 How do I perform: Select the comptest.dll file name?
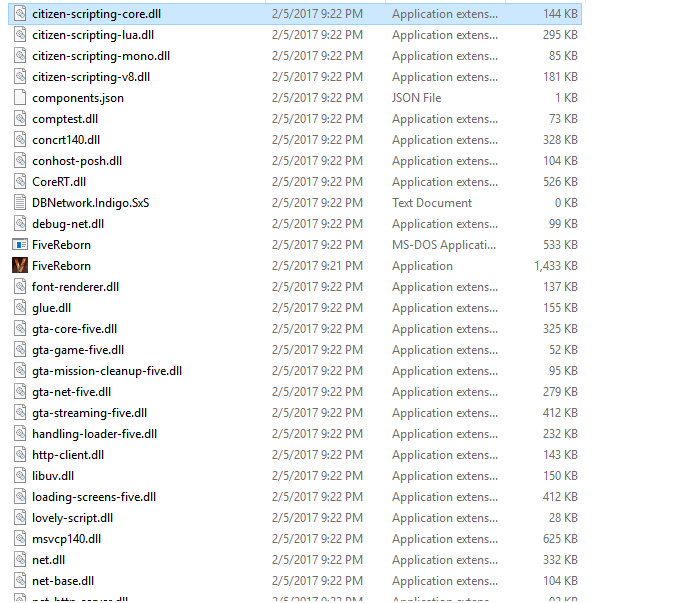[x=65, y=119]
